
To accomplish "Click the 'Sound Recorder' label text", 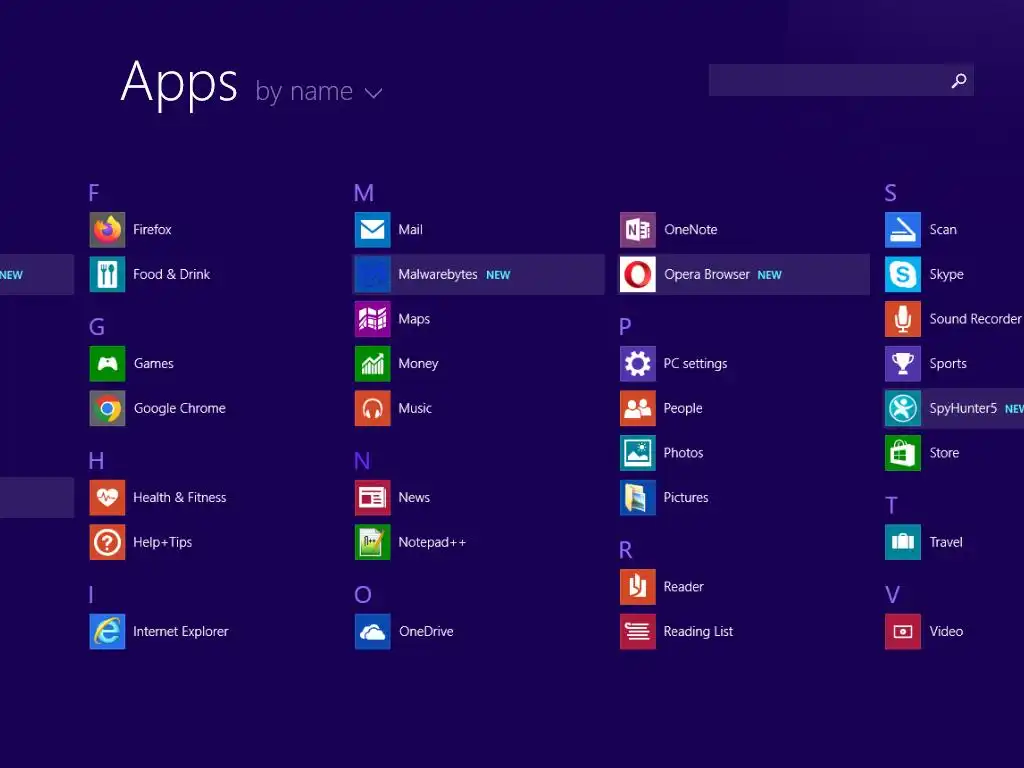I will click(975, 319).
